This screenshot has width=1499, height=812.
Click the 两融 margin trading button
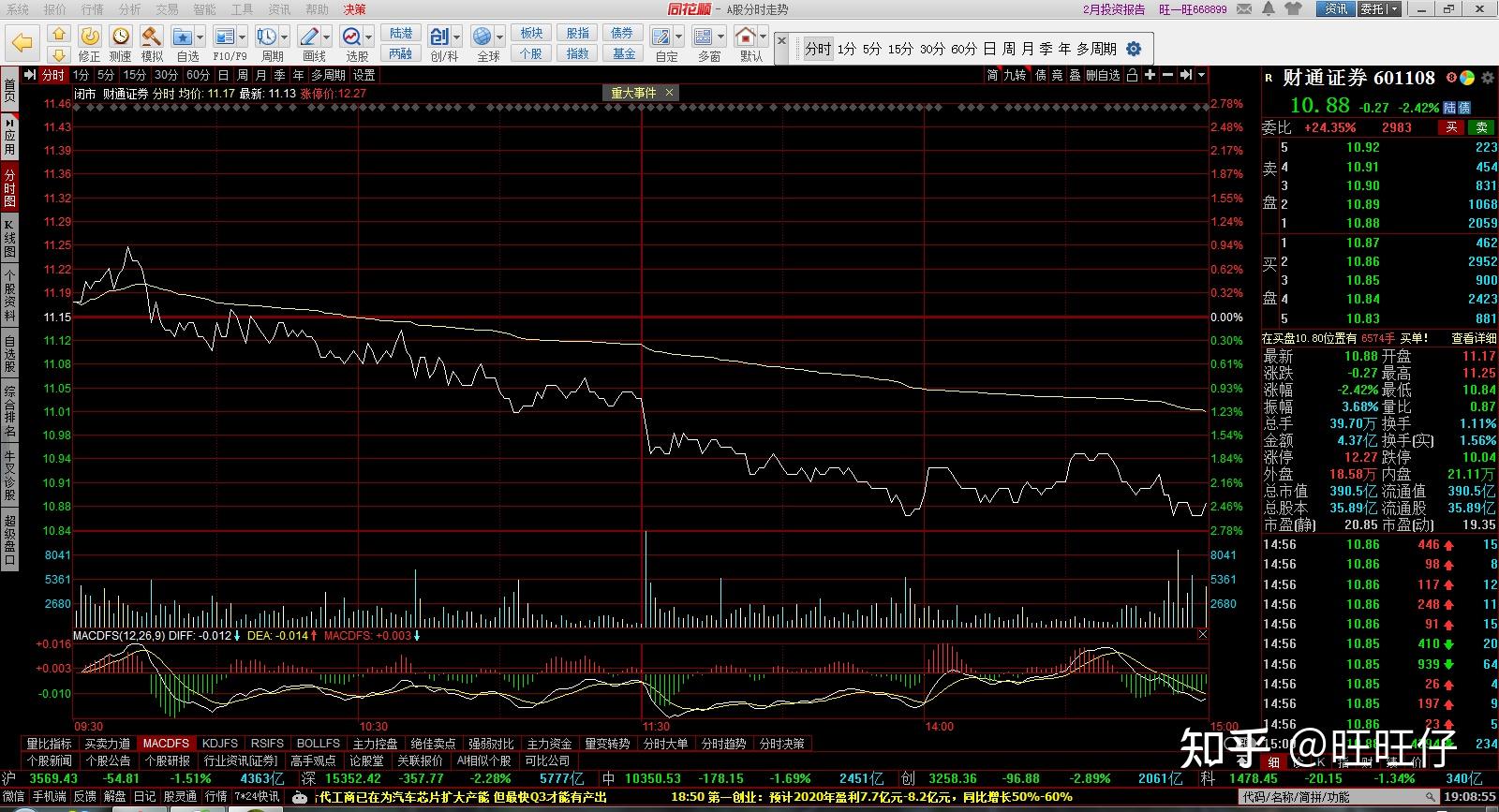(400, 53)
